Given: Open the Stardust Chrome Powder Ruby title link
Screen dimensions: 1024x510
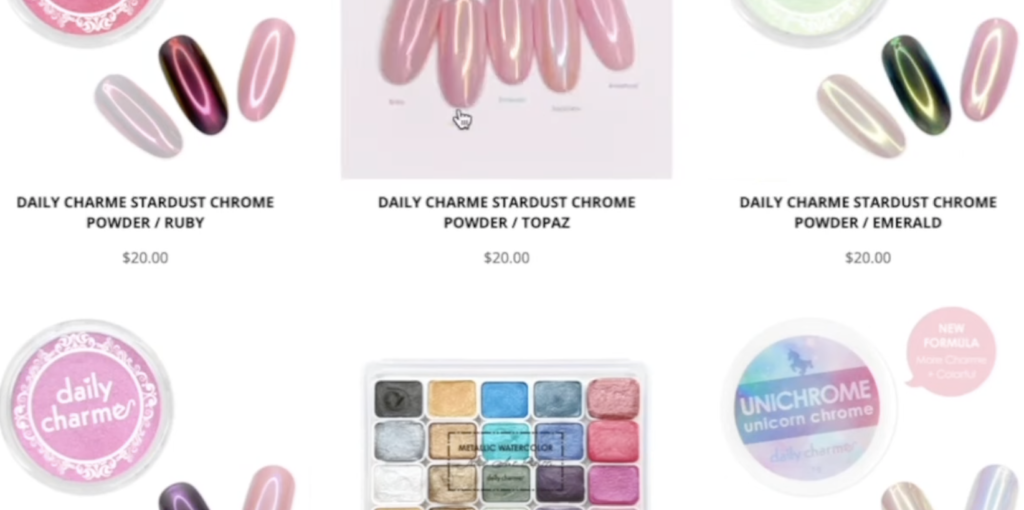Looking at the screenshot, I should click(145, 212).
